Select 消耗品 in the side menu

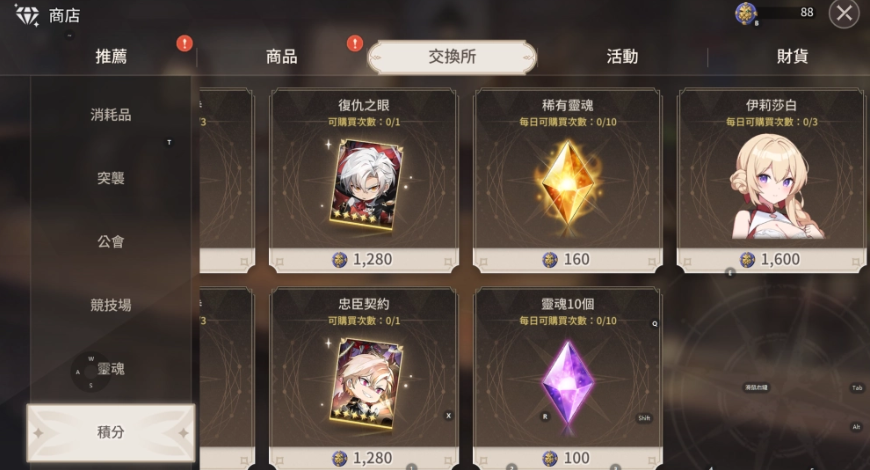click(111, 115)
